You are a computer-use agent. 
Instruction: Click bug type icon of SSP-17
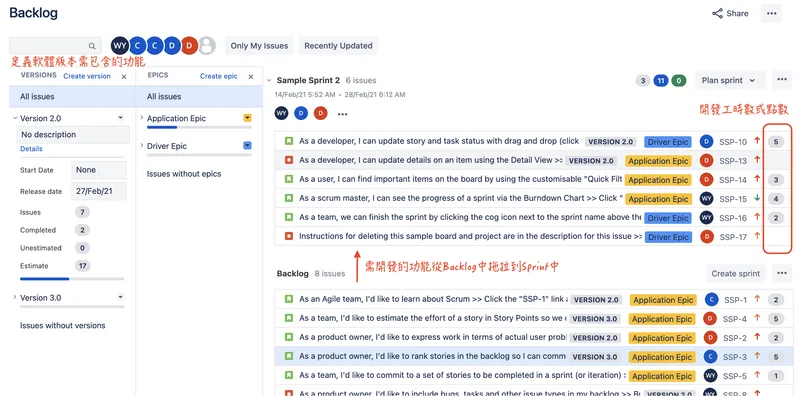pyautogui.click(x=289, y=236)
